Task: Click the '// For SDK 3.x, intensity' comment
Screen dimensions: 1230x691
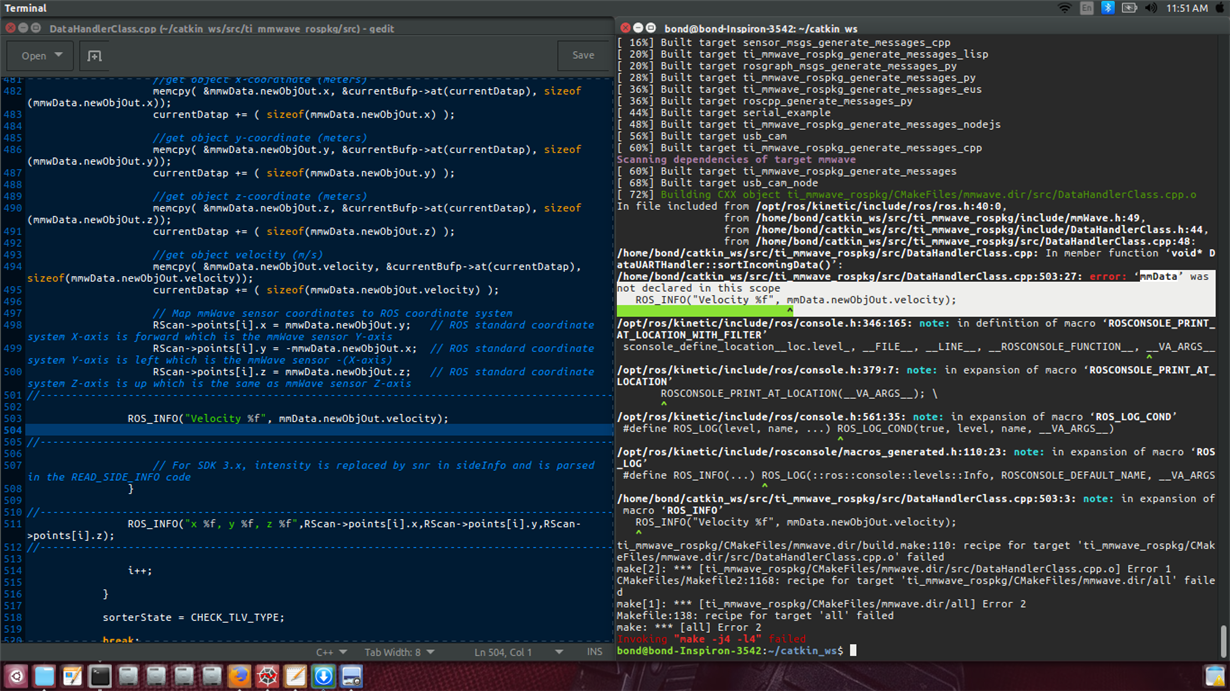Action: click(374, 465)
